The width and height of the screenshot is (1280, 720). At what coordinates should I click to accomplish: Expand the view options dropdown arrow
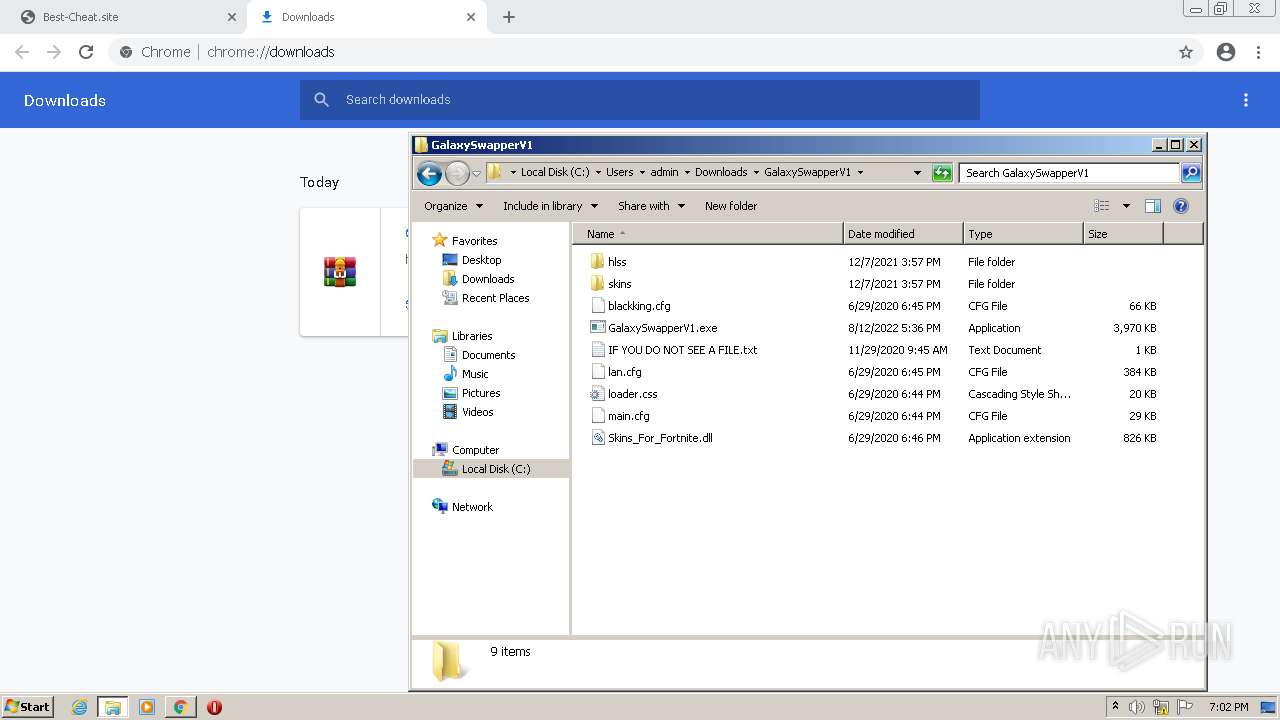(x=1126, y=206)
